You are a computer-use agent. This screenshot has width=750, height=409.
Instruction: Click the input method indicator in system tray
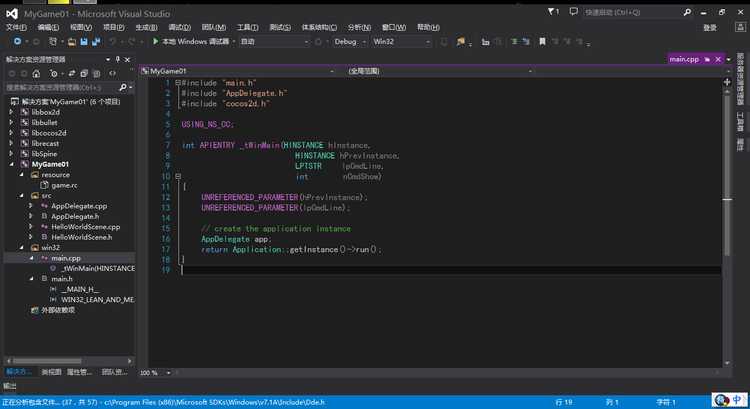[x=738, y=399]
